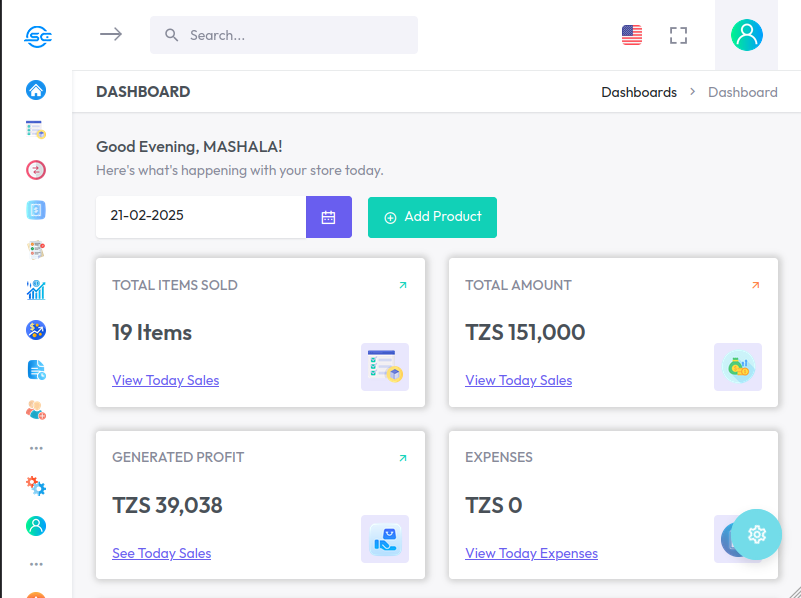This screenshot has width=801, height=598.
Task: Click the date field showing 21-02-2025
Action: (200, 217)
